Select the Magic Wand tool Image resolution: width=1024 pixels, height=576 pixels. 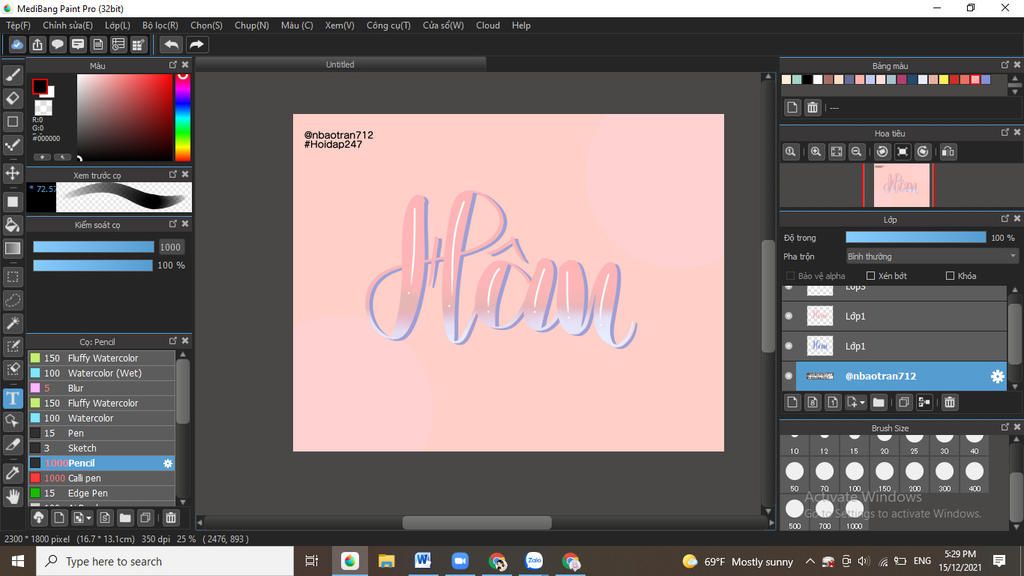[12, 323]
